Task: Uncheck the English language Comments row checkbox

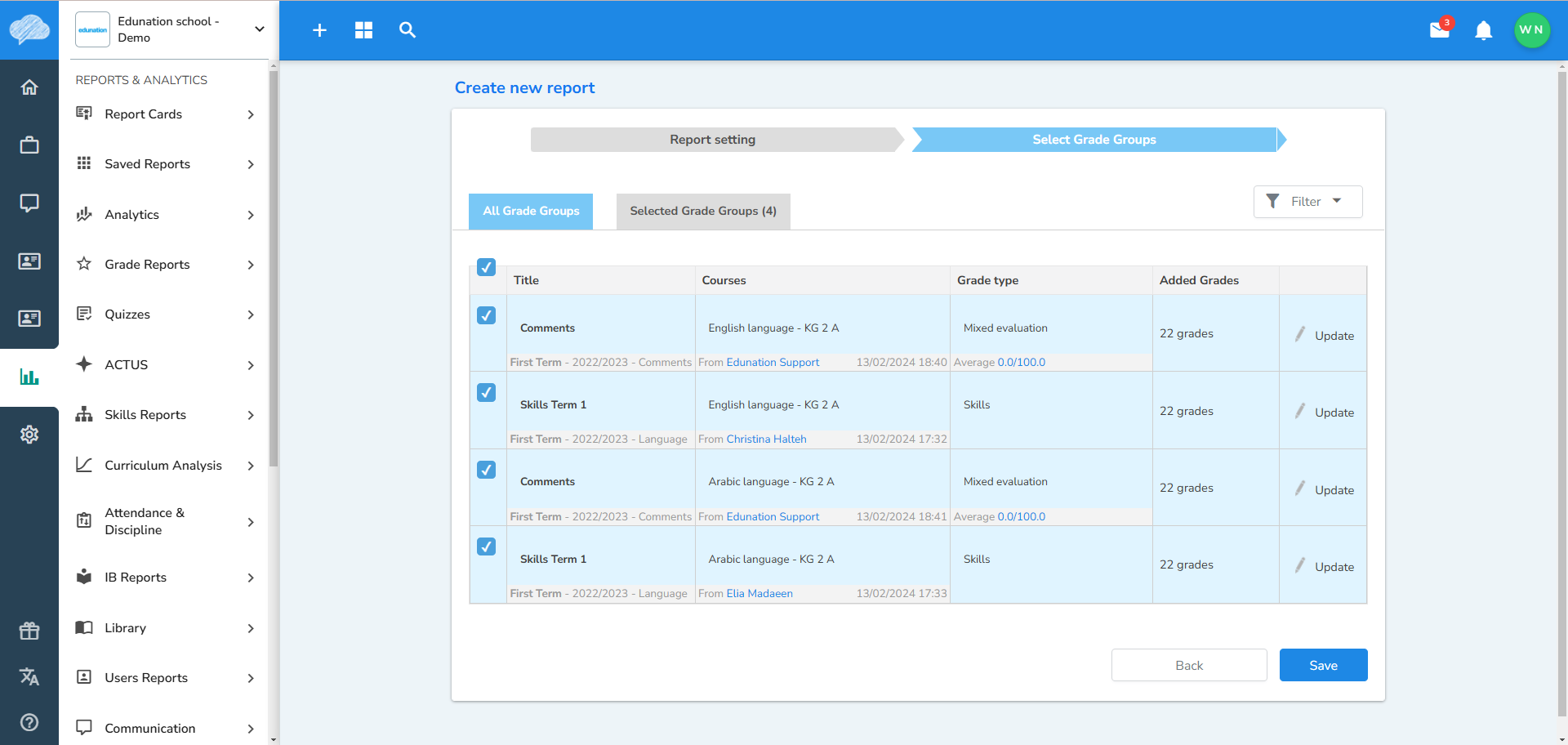Action: [486, 315]
